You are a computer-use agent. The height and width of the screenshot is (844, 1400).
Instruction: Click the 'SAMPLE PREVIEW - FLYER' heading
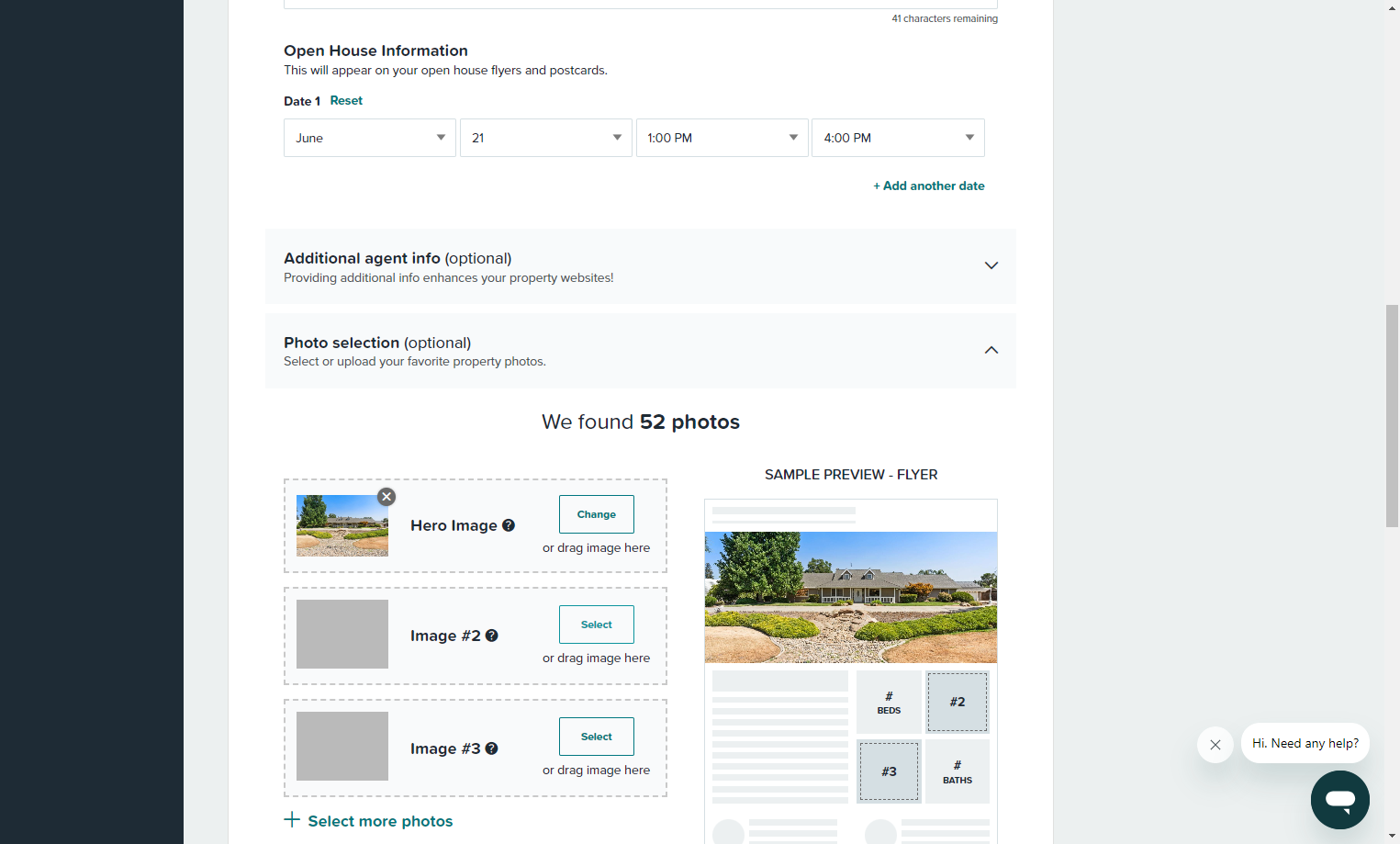coord(851,475)
